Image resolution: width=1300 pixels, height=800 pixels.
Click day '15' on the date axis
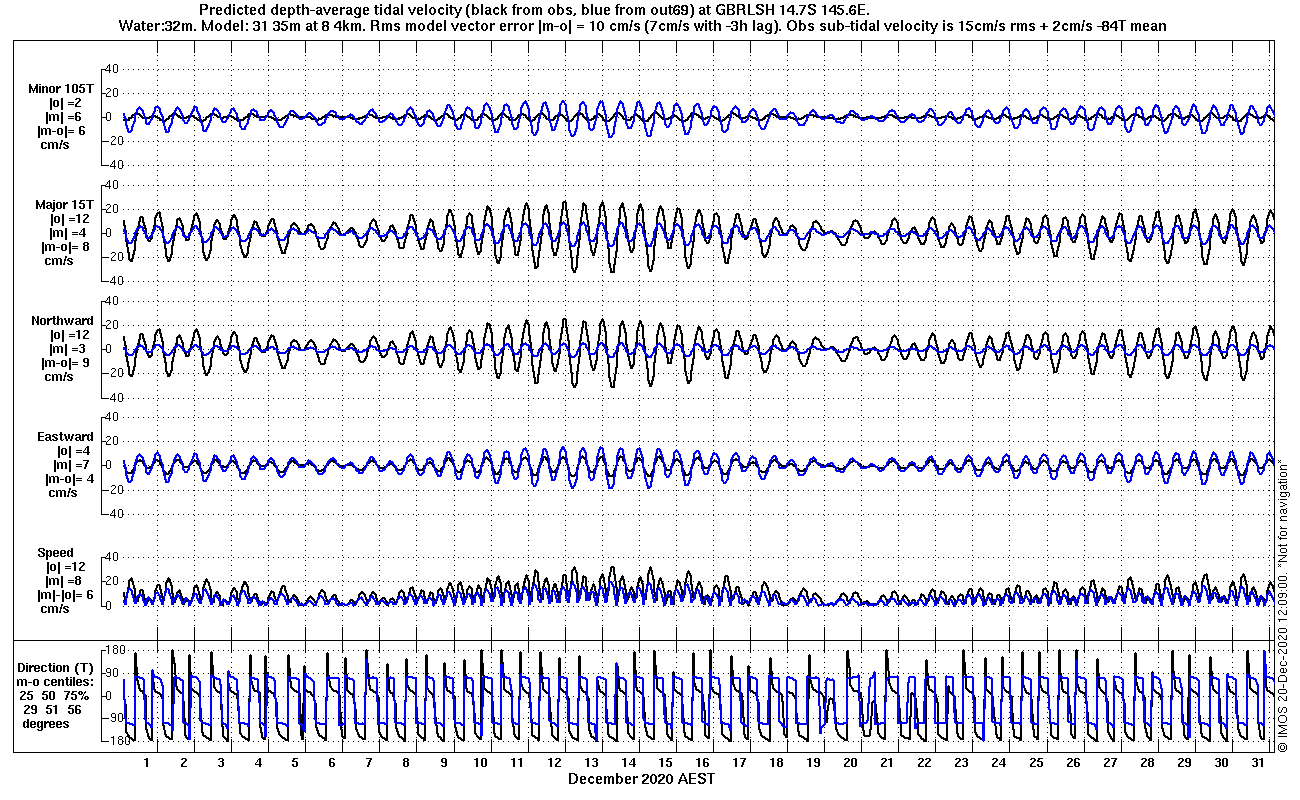[665, 763]
